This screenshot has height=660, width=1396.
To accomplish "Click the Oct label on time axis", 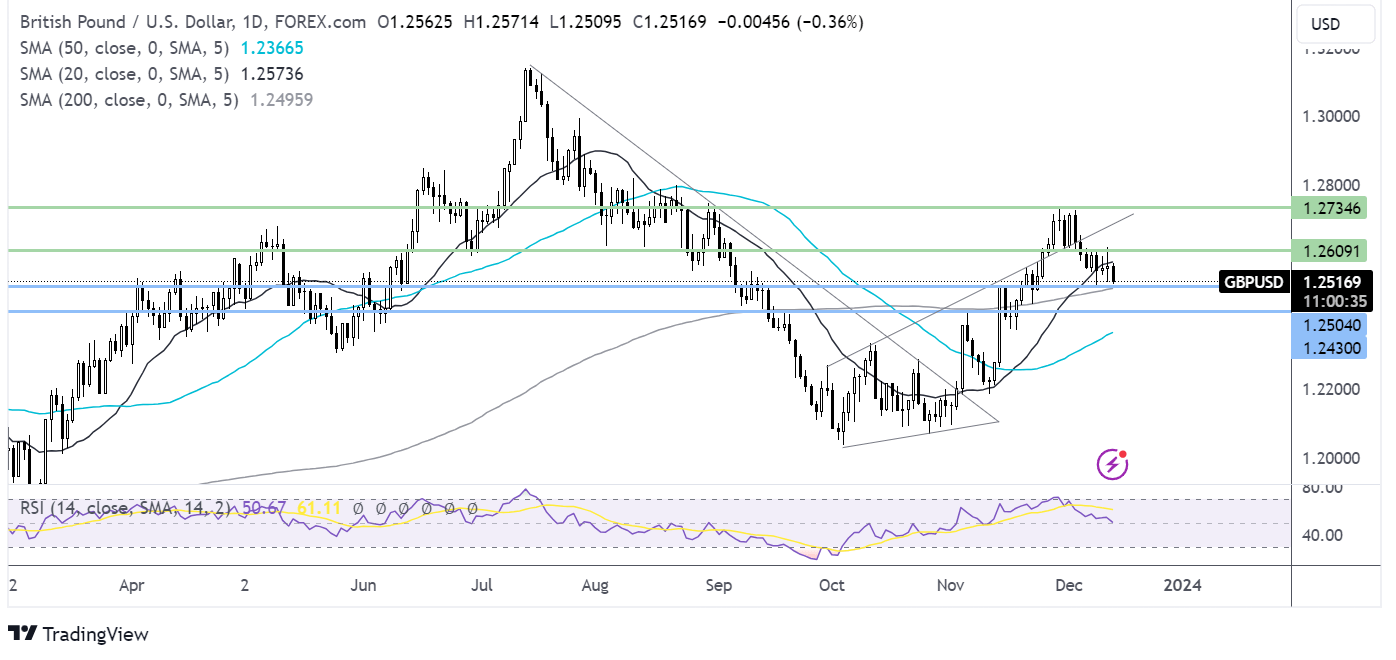I will [x=832, y=585].
